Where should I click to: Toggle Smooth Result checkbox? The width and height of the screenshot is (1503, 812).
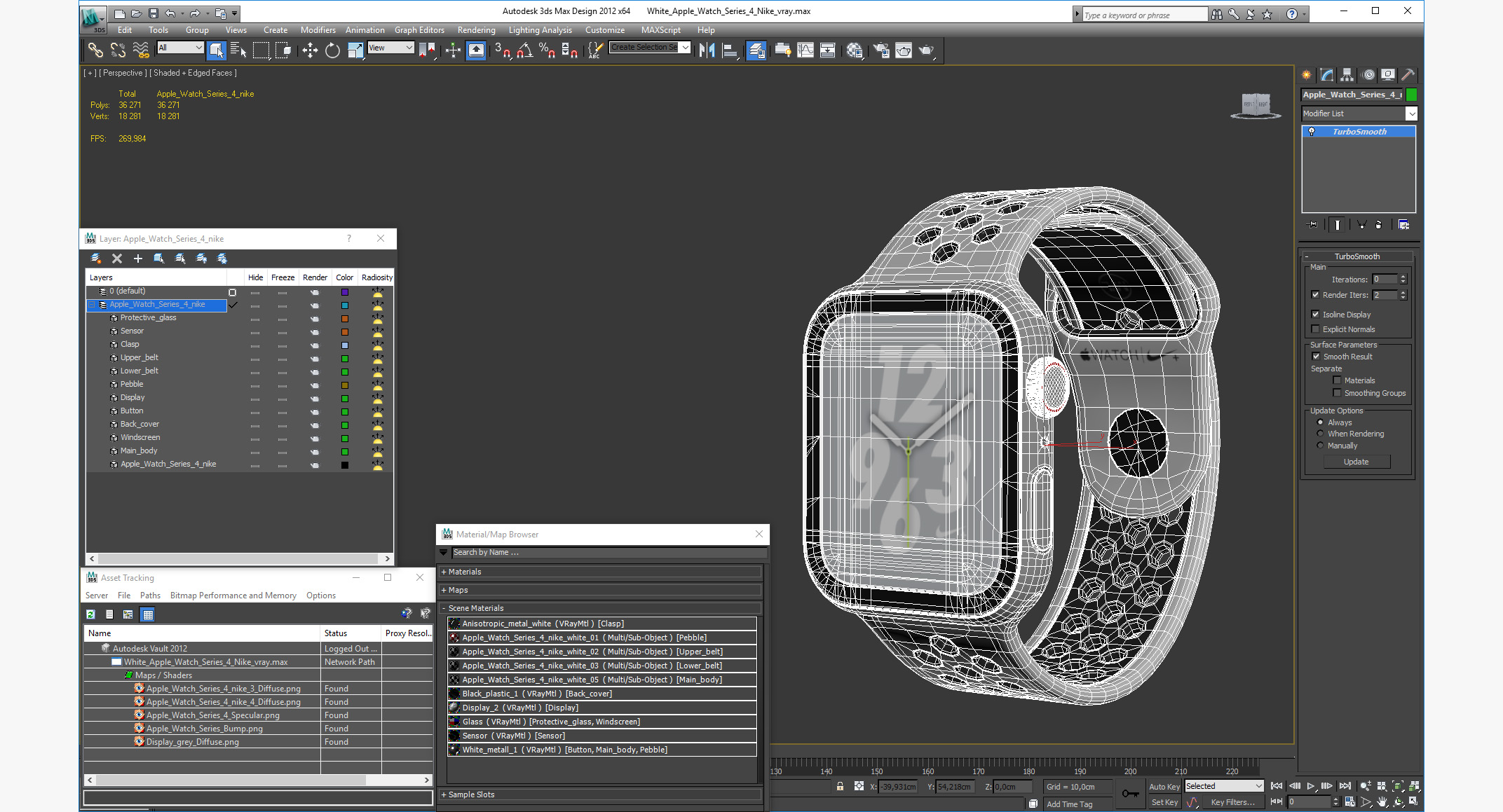pos(1316,357)
